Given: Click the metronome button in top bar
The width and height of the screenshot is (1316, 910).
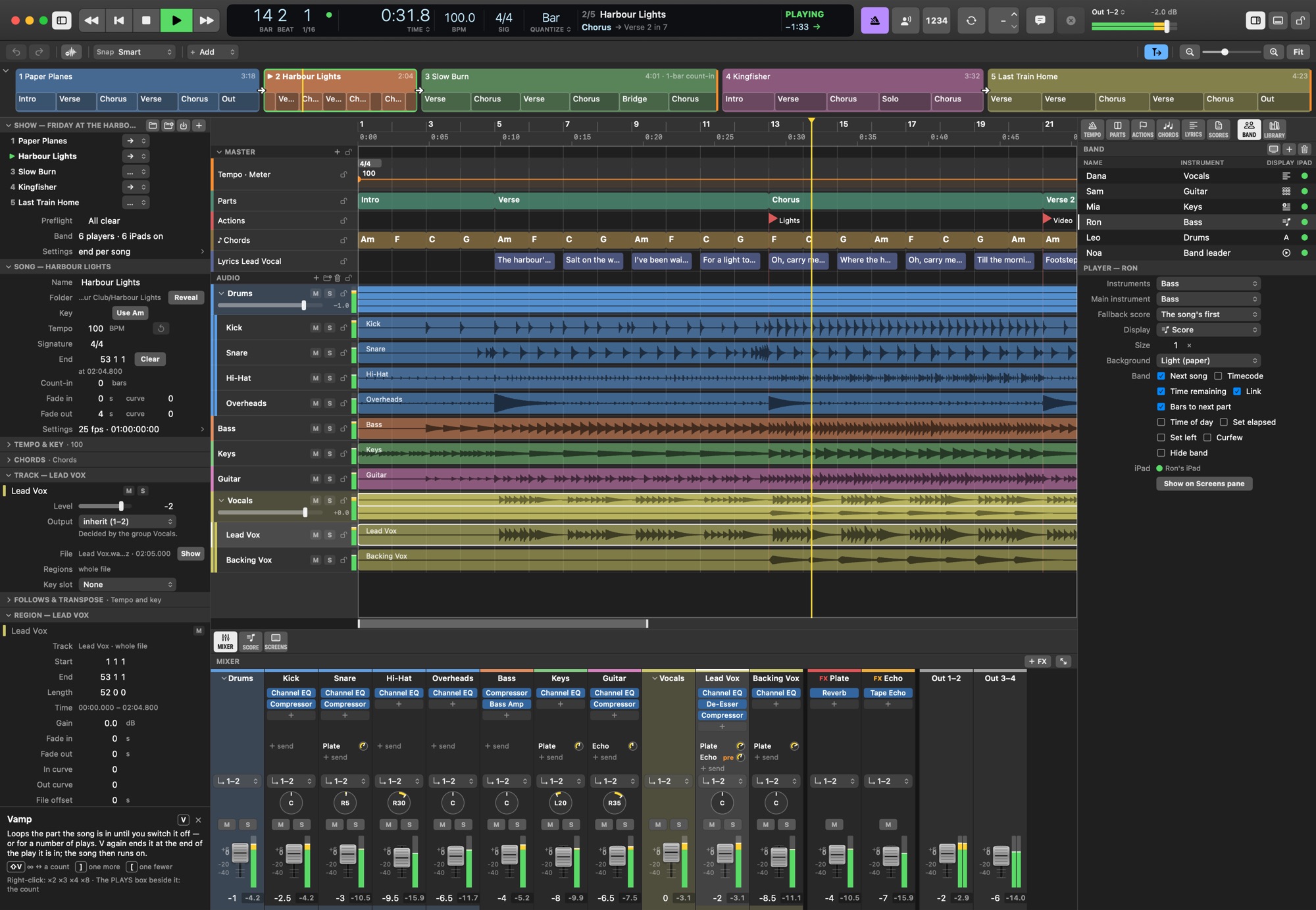Looking at the screenshot, I should tap(874, 20).
